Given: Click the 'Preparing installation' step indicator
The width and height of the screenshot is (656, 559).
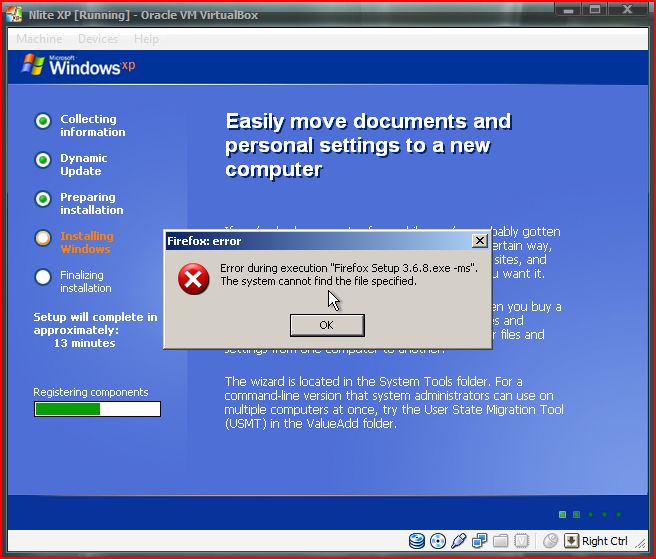Looking at the screenshot, I should (x=43, y=199).
